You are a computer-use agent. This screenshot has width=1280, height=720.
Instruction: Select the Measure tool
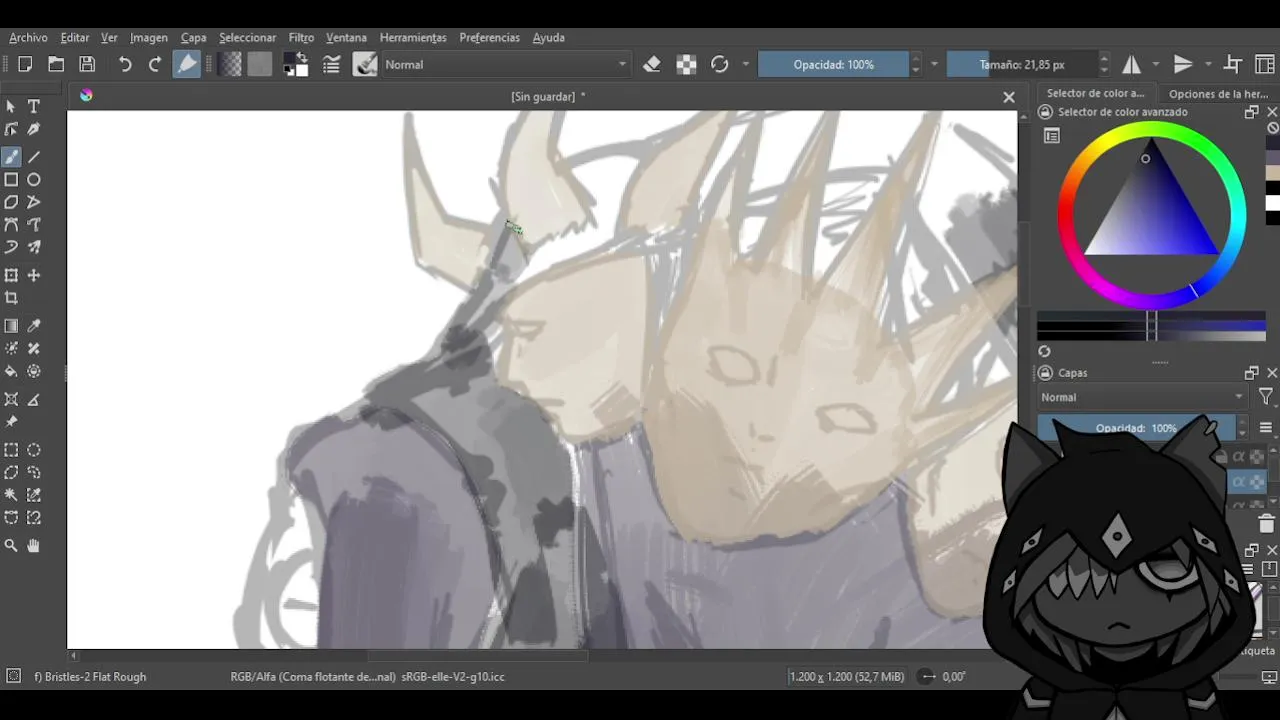coord(34,399)
